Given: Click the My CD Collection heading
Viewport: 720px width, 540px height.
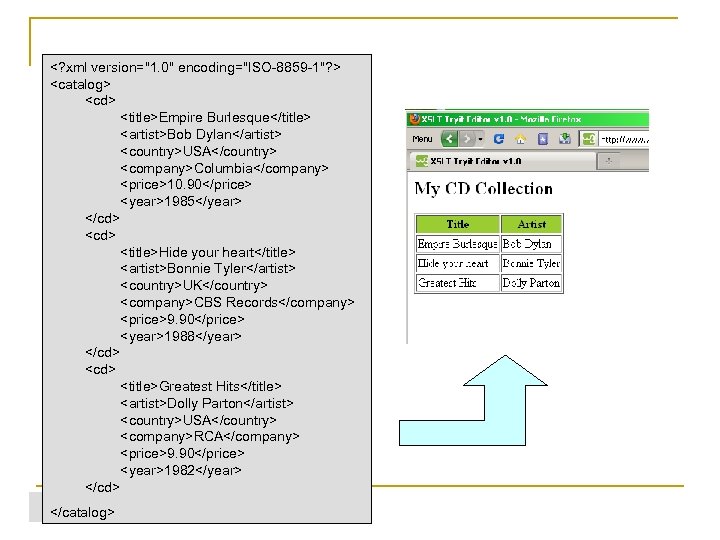Looking at the screenshot, I should pos(484,189).
